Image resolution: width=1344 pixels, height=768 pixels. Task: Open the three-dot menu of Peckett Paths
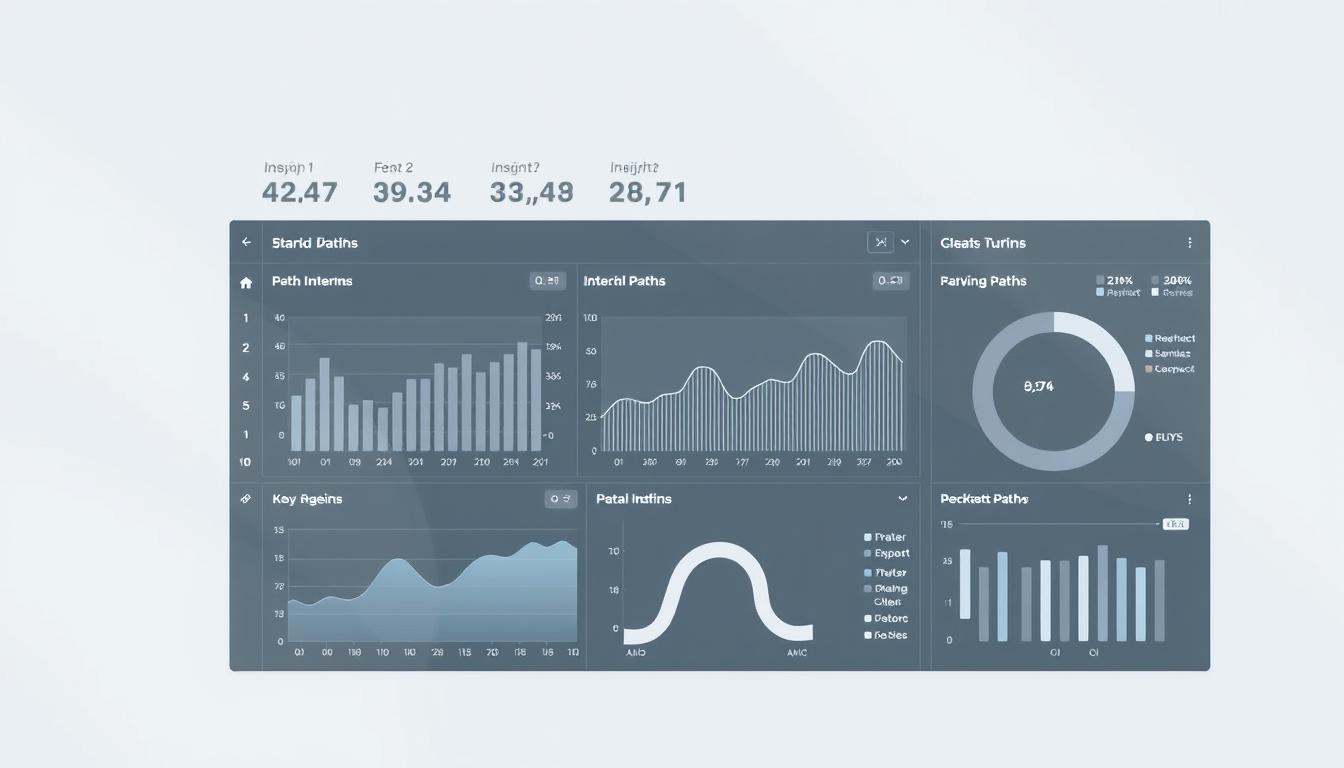click(1189, 498)
